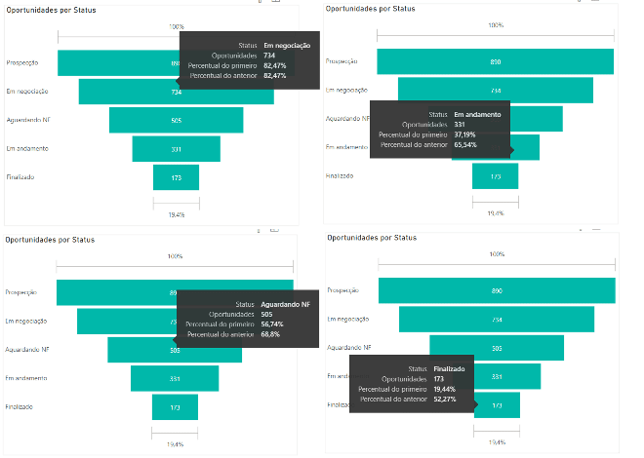
Task: Click Prospecção label, Em andamento tooltip chart
Action: click(341, 61)
